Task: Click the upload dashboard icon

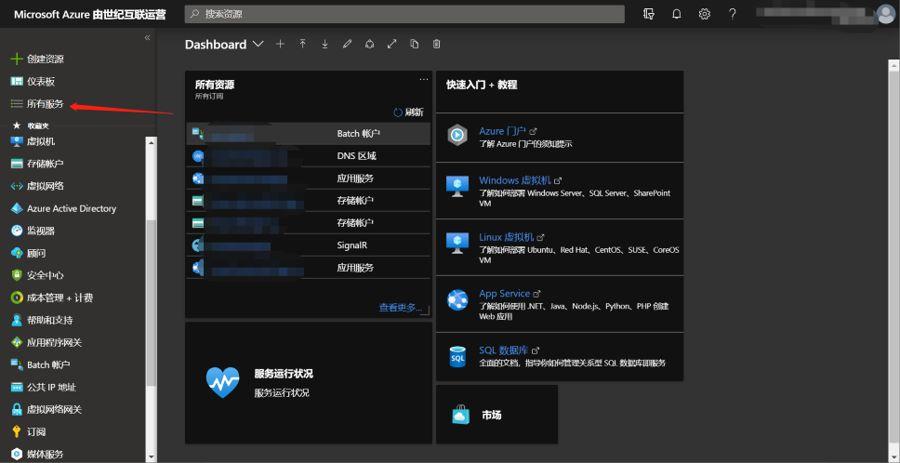Action: coord(302,44)
